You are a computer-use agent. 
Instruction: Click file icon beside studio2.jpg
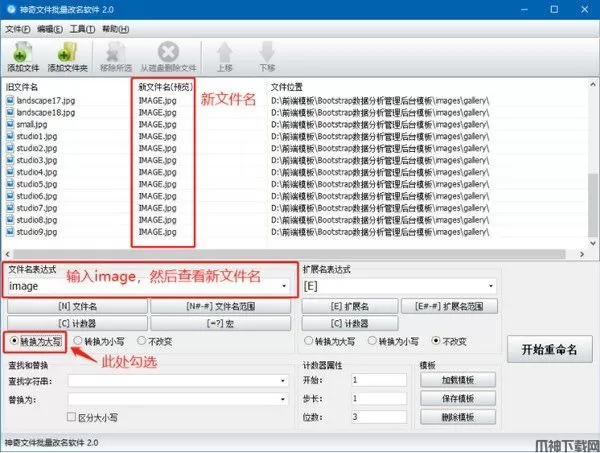coord(10,148)
